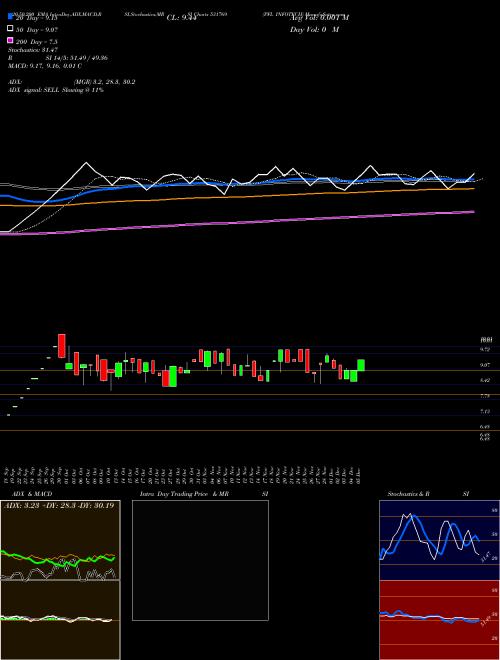Click the 'CL: 9.44' closing price label
Image resolution: width=500 pixels, height=660 pixels.
[182, 18]
